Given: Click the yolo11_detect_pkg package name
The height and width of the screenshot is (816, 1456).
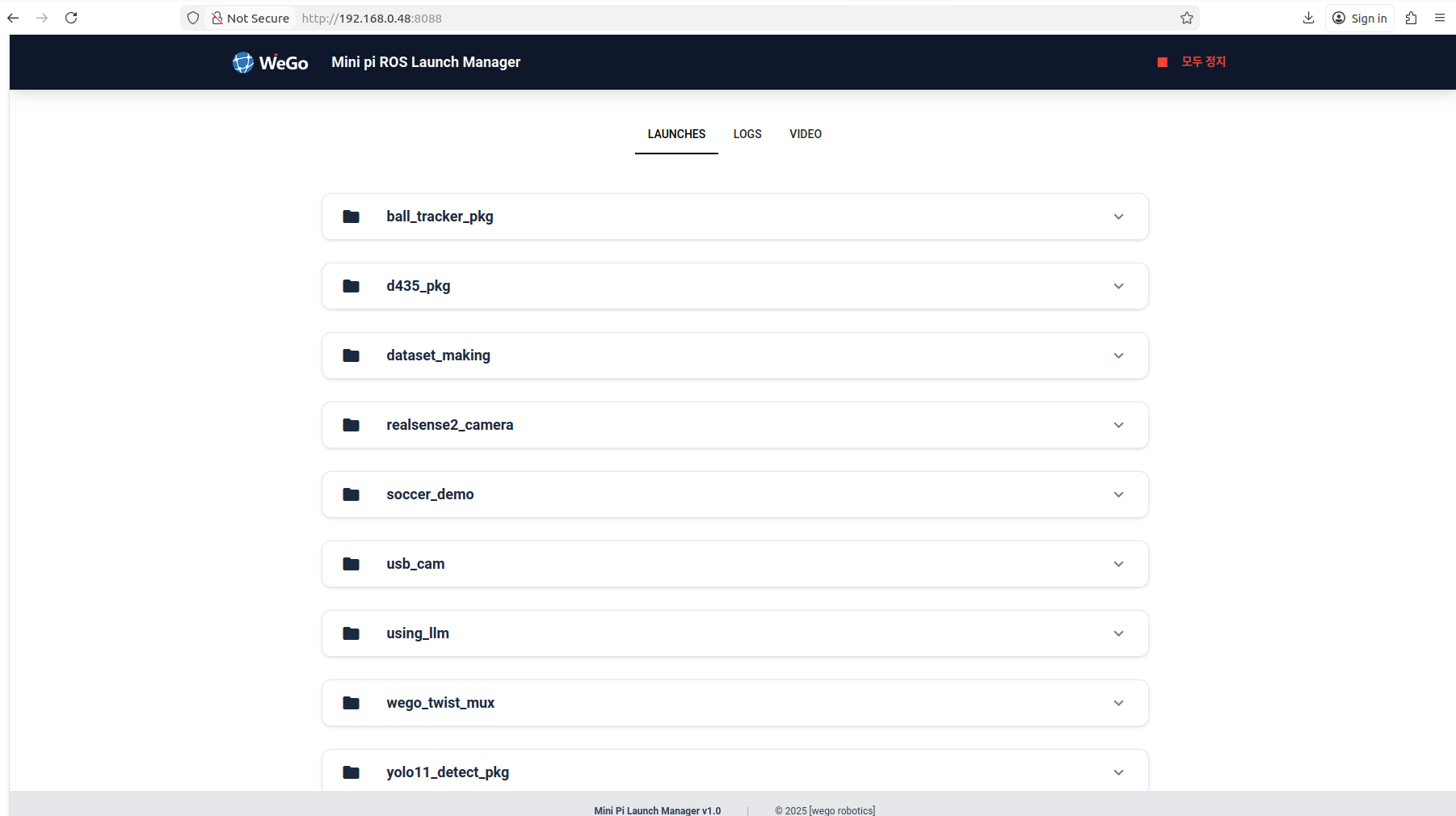Looking at the screenshot, I should click(x=448, y=772).
